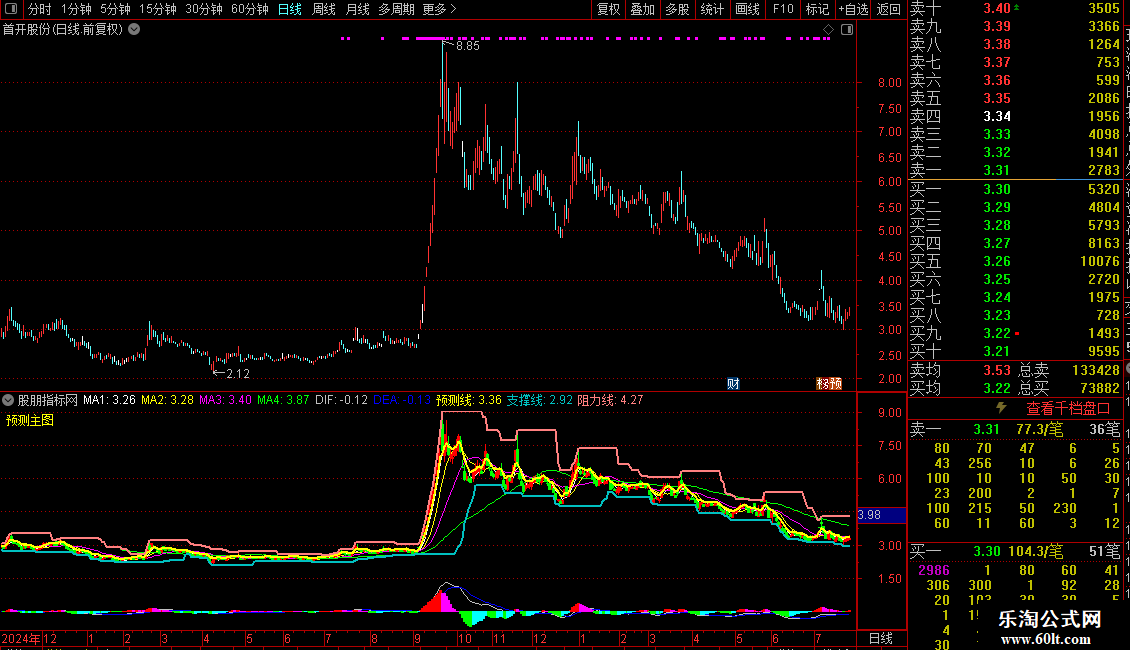
Task: Click 预测线: 3.36 indicator value
Action: 468,400
